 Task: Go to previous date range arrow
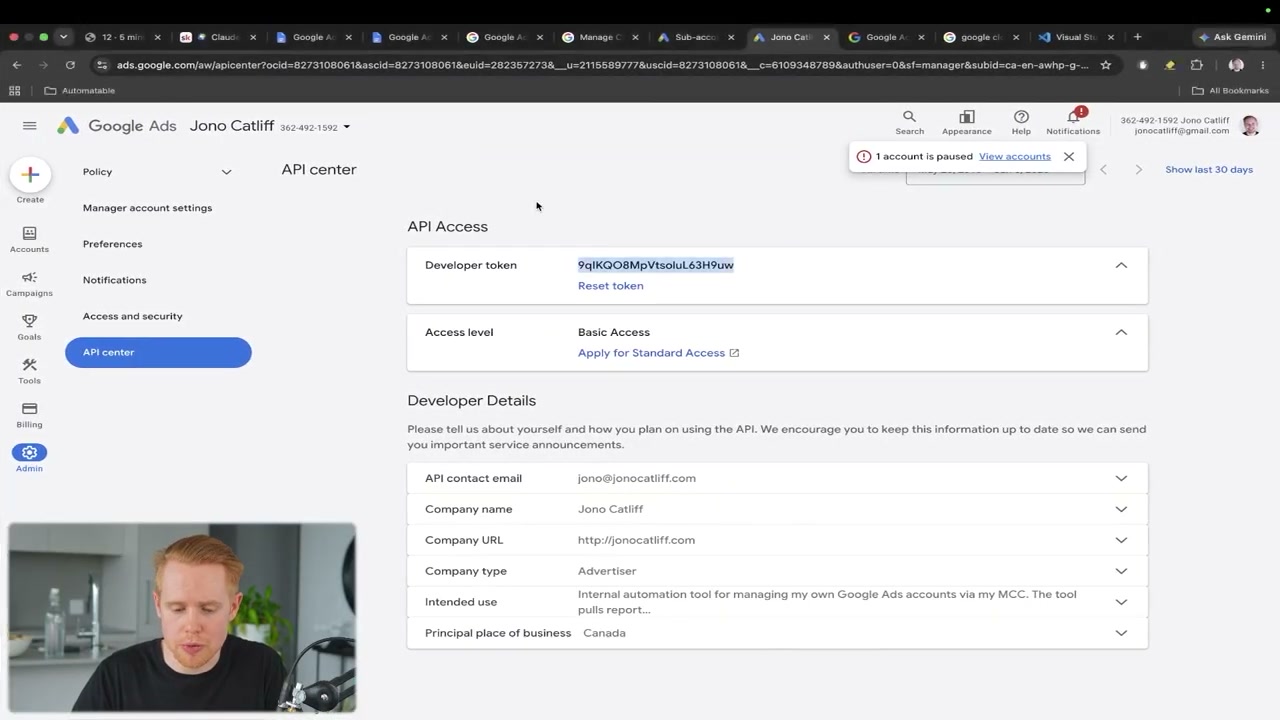[1103, 170]
